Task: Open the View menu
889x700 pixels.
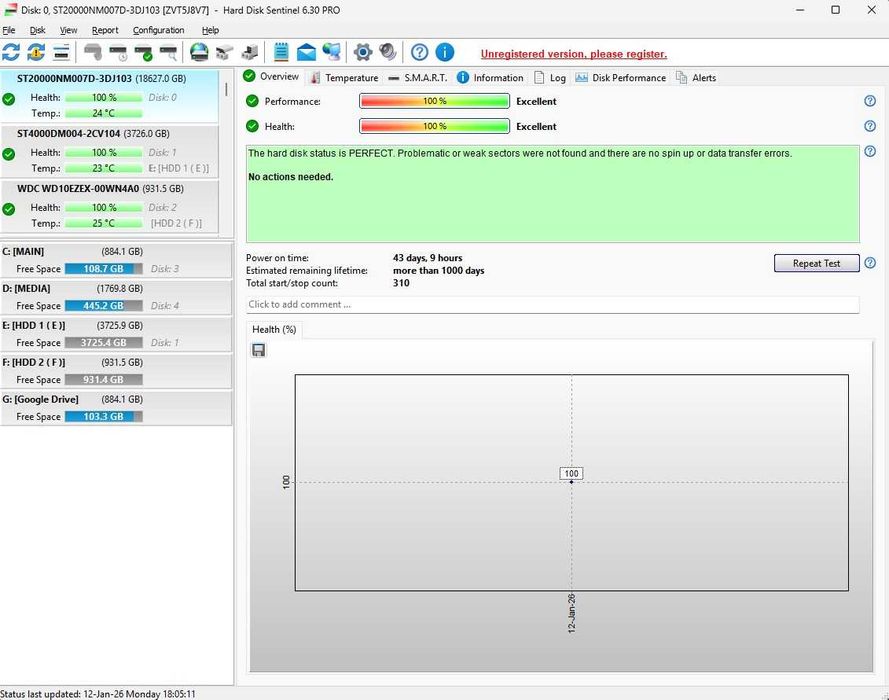Action: click(69, 30)
